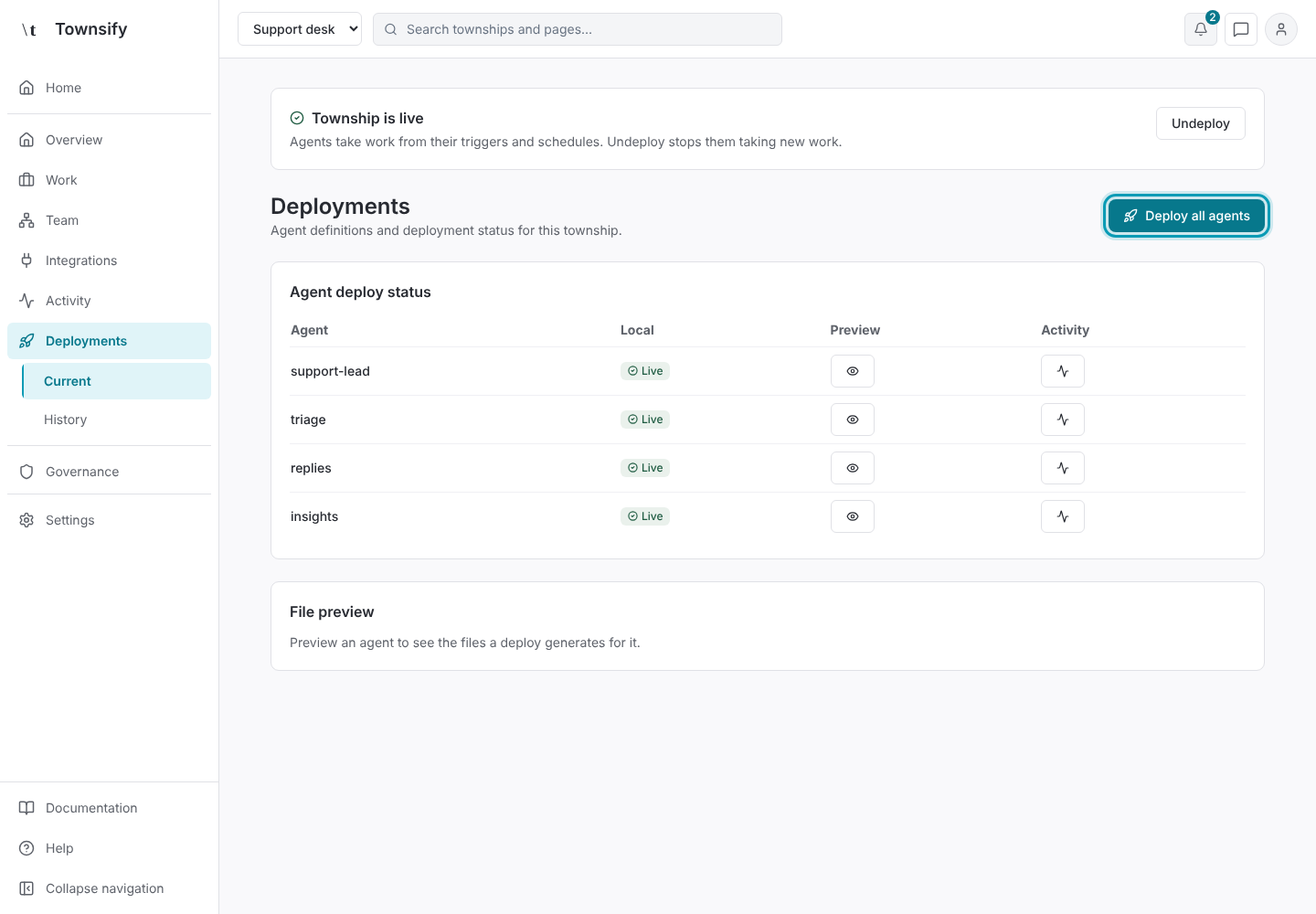Collapse the sidebar navigation

(110, 888)
